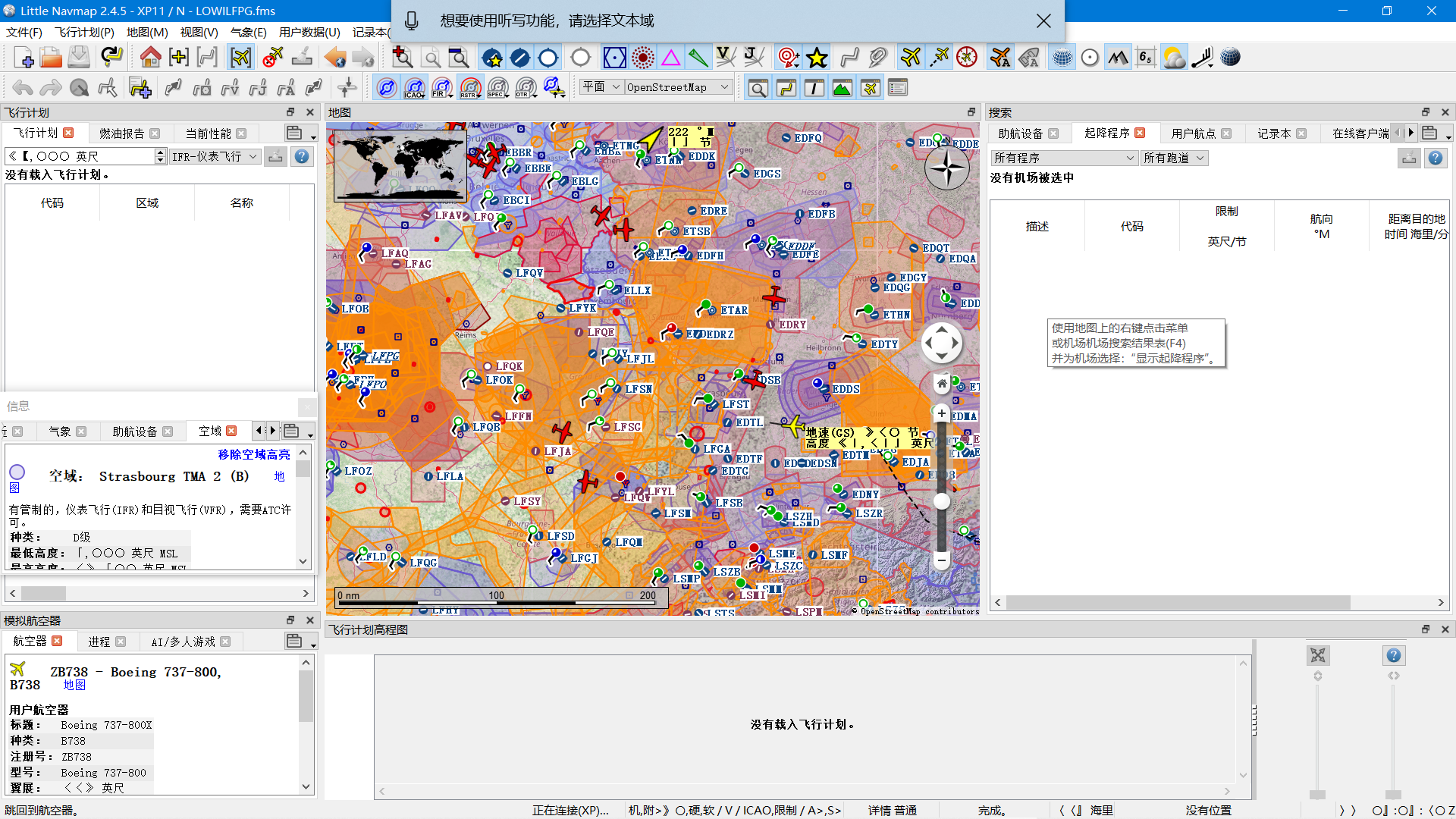The height and width of the screenshot is (819, 1456).
Task: Adjust elevation profile vertical zoom slider
Action: 1317,794
